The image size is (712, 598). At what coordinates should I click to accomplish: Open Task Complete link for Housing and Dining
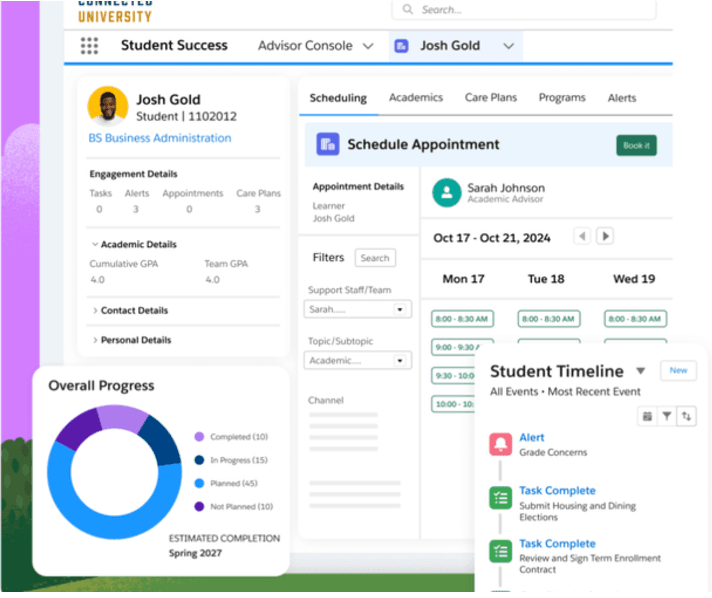point(557,490)
